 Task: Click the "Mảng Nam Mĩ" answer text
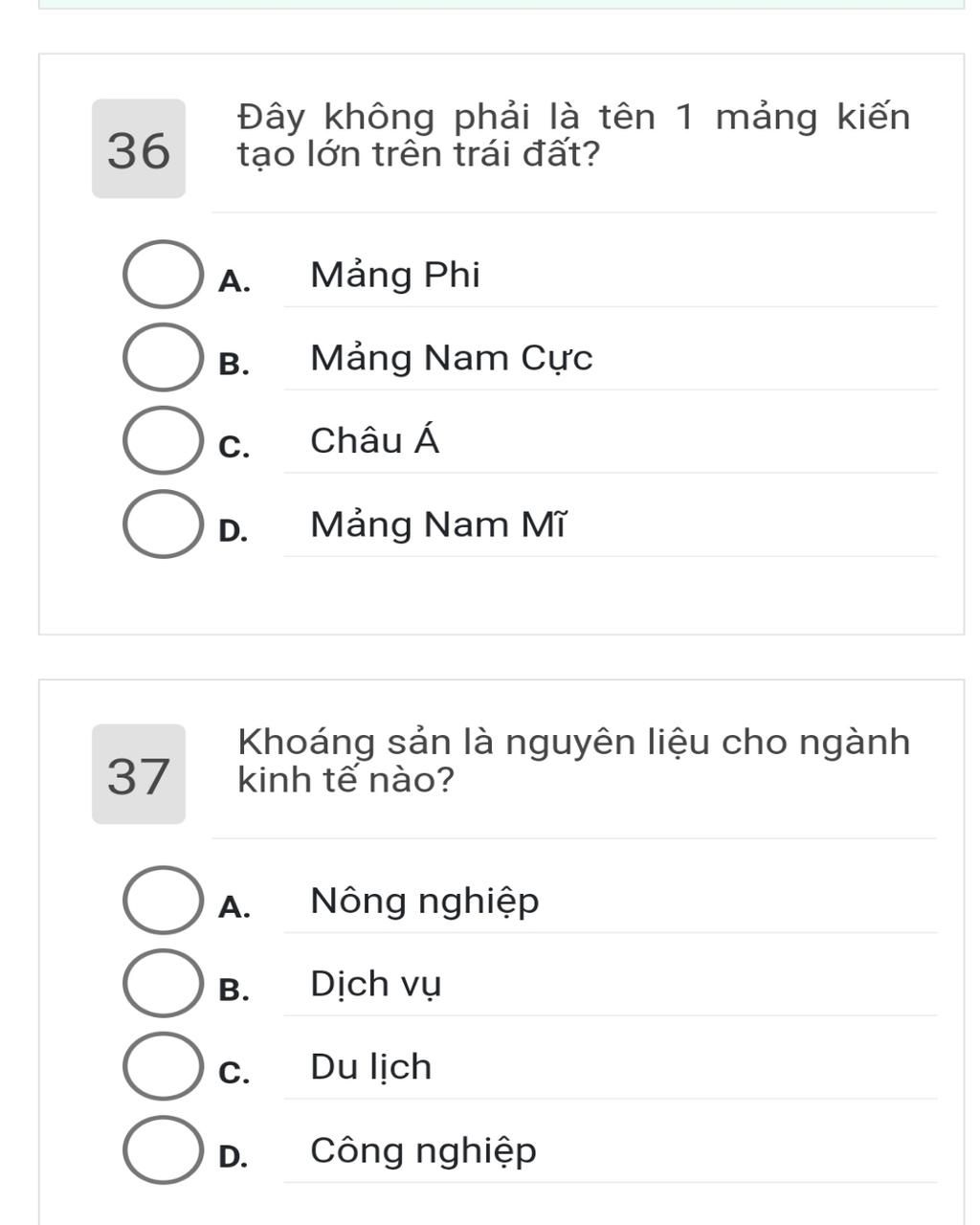click(x=439, y=525)
